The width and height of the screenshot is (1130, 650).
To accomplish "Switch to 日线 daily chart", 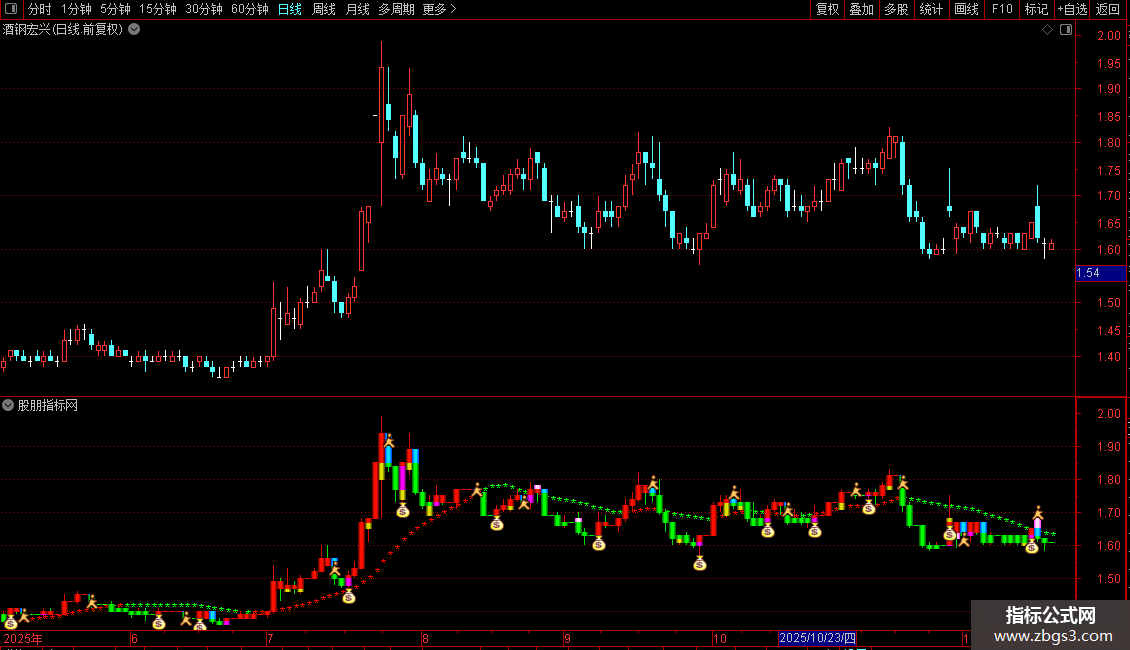I will pyautogui.click(x=290, y=9).
